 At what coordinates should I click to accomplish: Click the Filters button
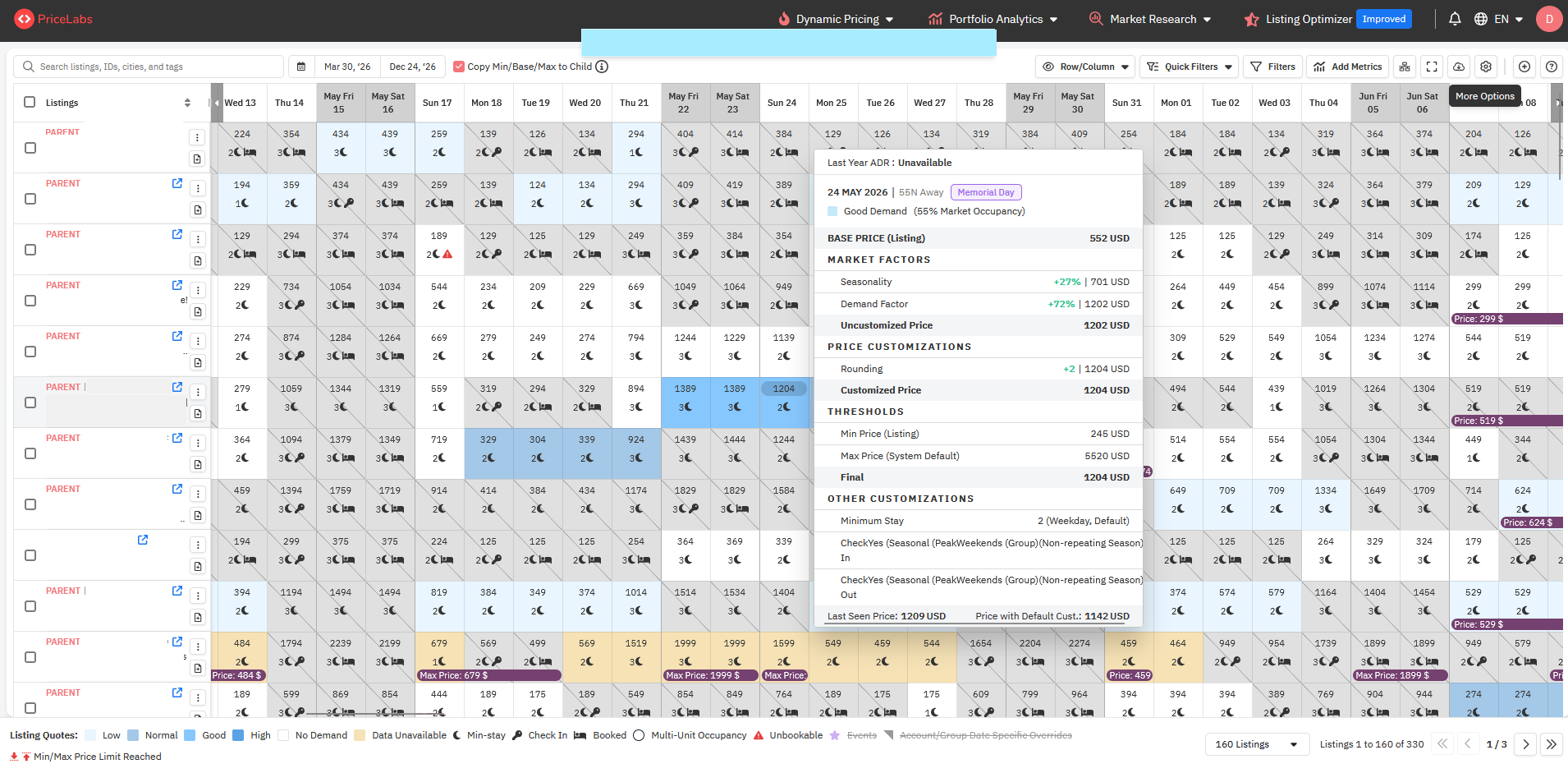pyautogui.click(x=1272, y=67)
